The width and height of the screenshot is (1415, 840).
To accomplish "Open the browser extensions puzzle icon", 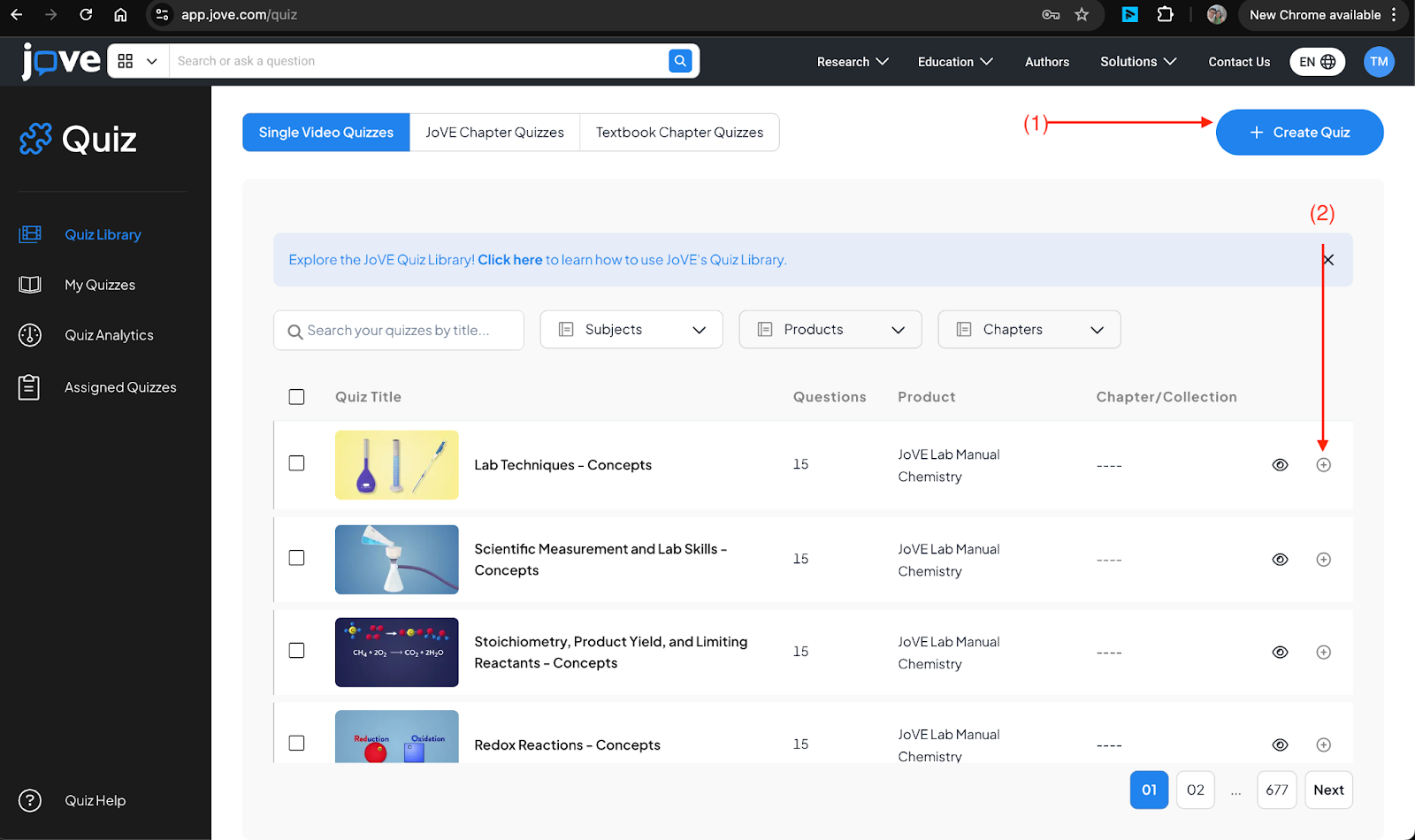I will pos(1166,14).
